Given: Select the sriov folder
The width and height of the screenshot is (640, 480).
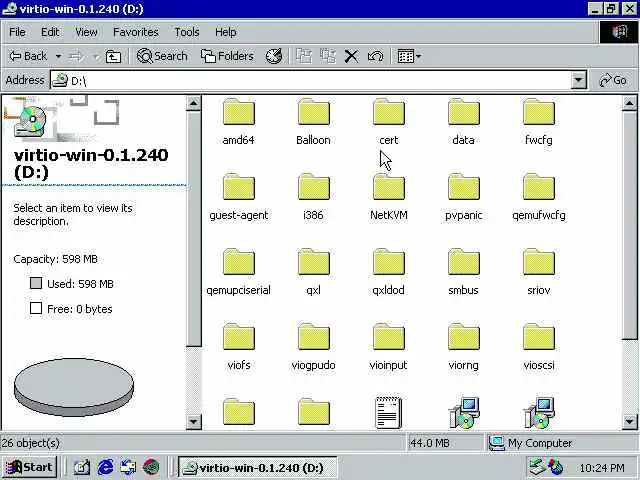Looking at the screenshot, I should 539,262.
